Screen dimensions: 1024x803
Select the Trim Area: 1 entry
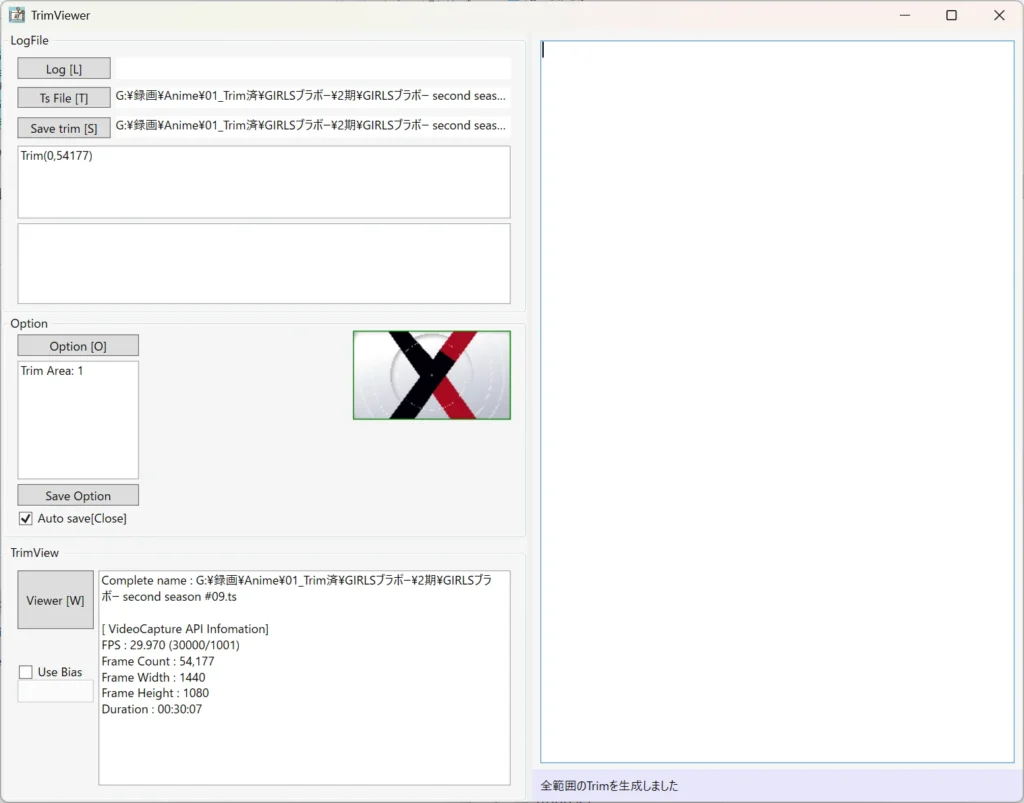click(x=52, y=371)
